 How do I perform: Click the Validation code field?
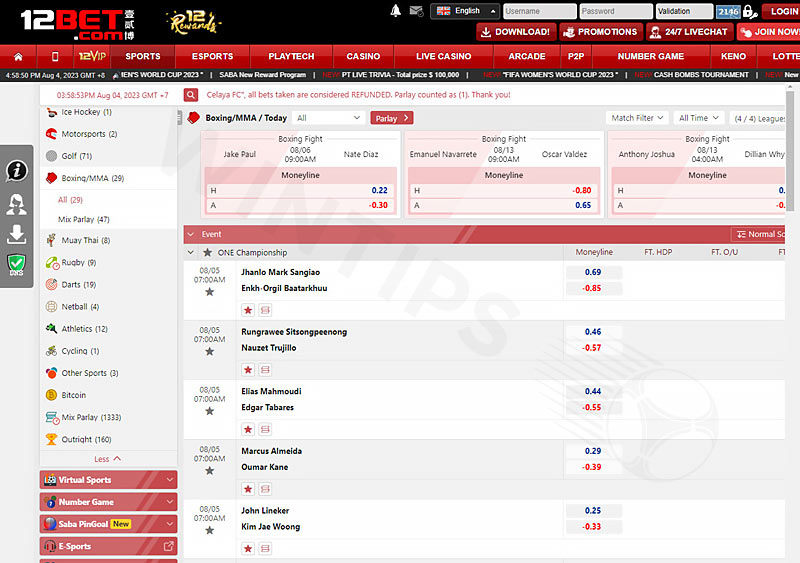tap(684, 11)
